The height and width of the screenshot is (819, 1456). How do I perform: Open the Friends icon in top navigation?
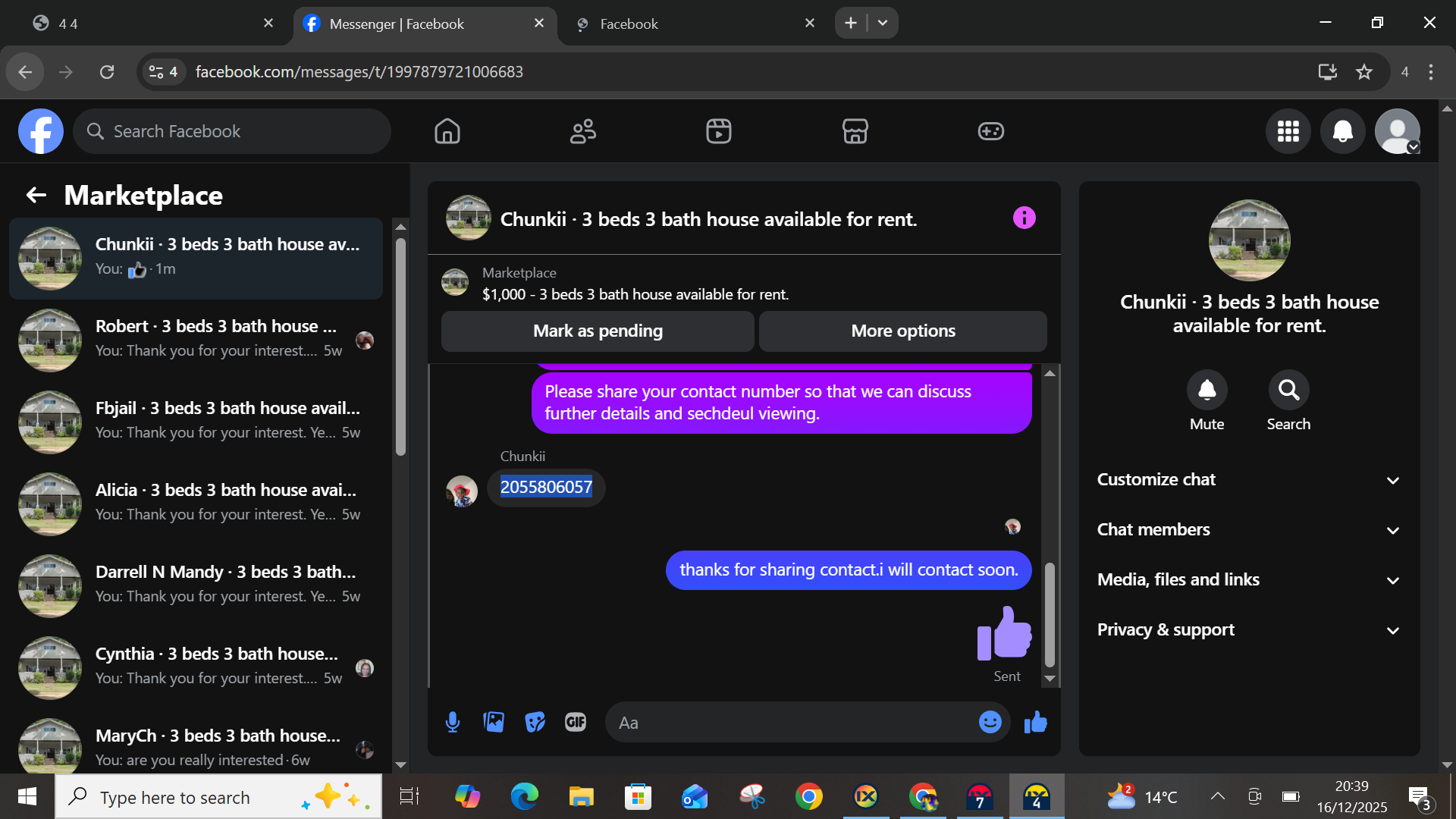click(x=583, y=131)
